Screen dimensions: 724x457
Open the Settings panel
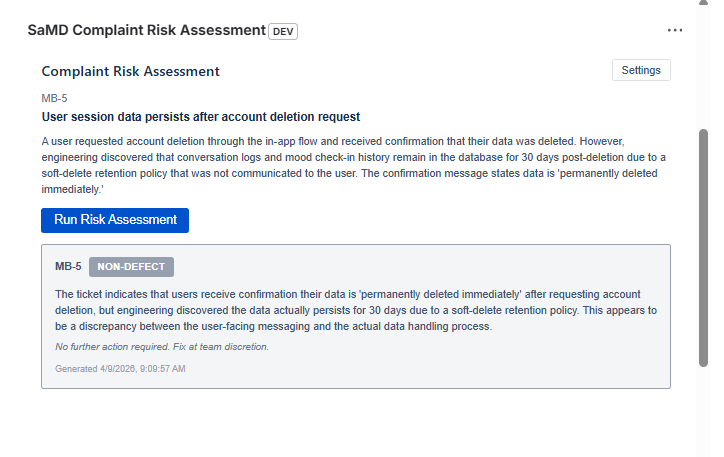point(641,70)
